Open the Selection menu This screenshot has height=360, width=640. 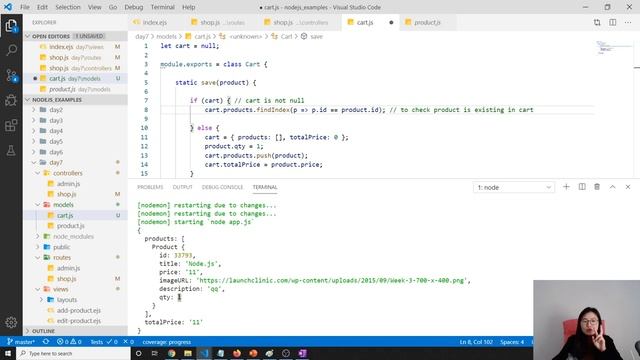pos(68,7)
